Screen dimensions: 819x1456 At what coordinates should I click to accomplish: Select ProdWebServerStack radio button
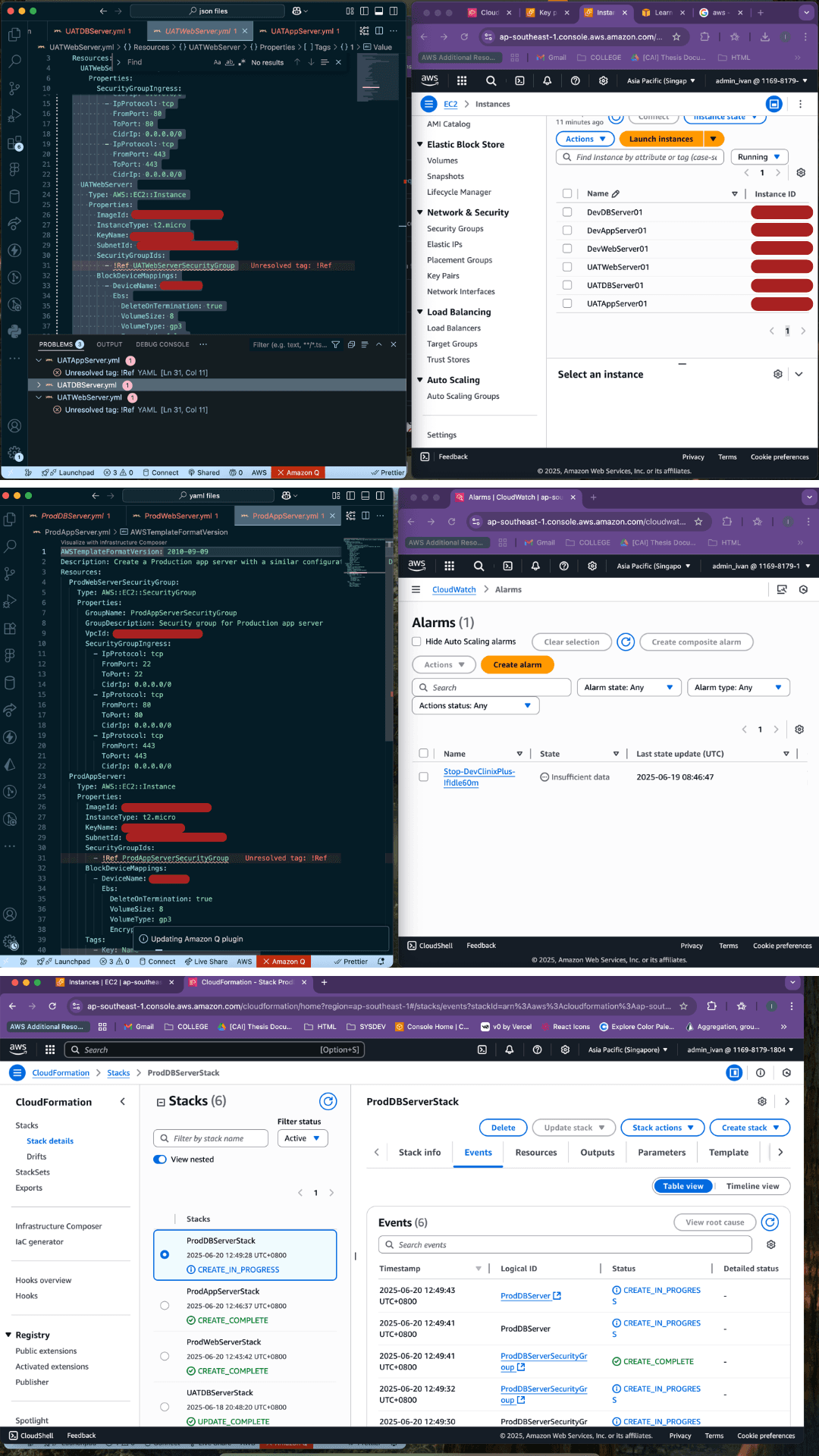pyautogui.click(x=165, y=1357)
